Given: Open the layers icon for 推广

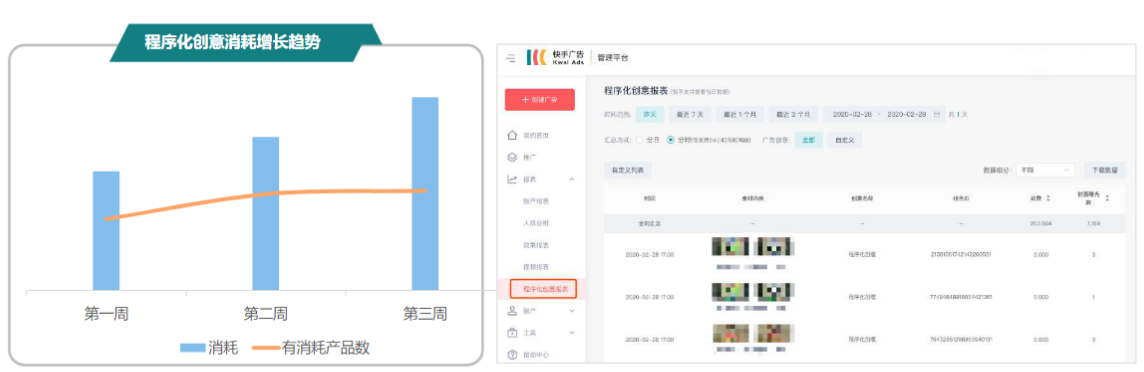Looking at the screenshot, I should [511, 157].
